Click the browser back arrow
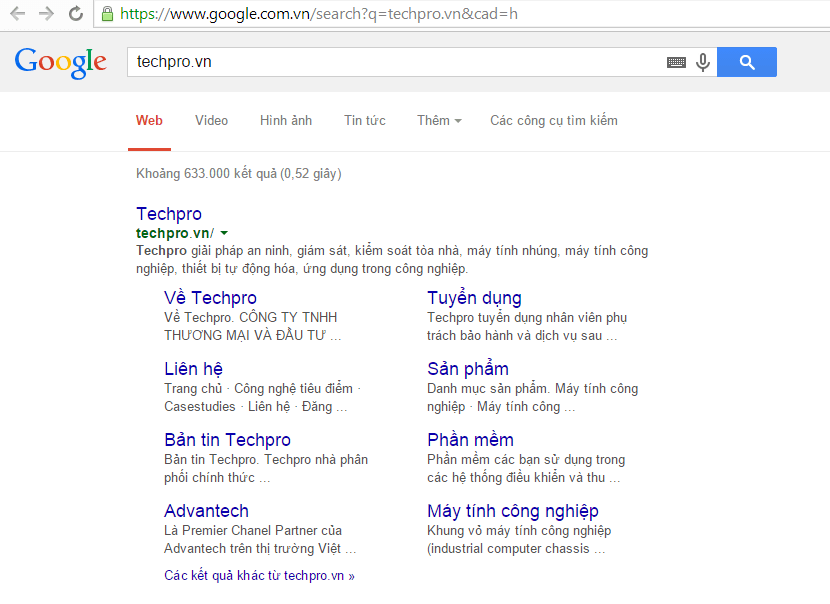 pyautogui.click(x=18, y=13)
